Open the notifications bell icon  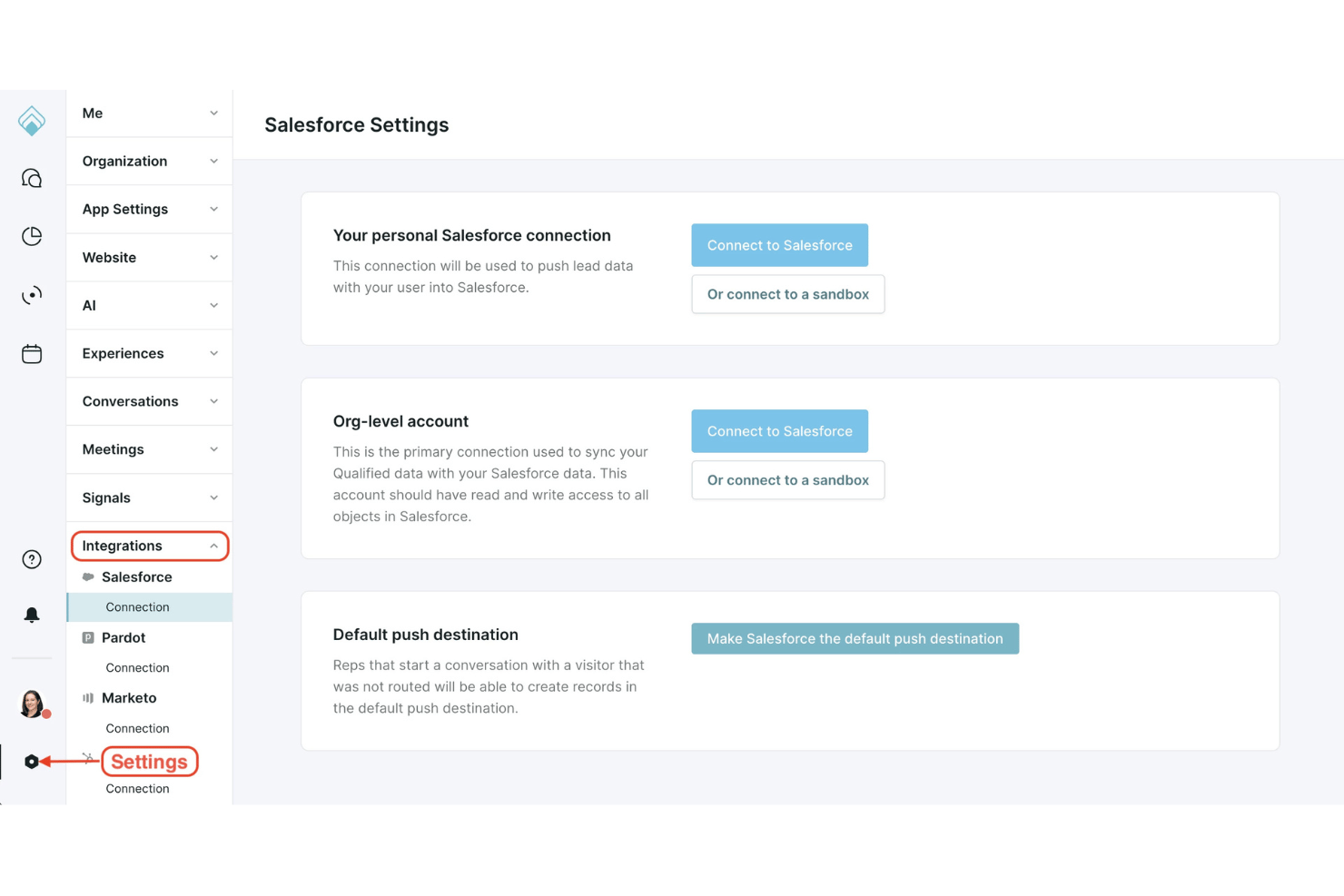(x=32, y=615)
